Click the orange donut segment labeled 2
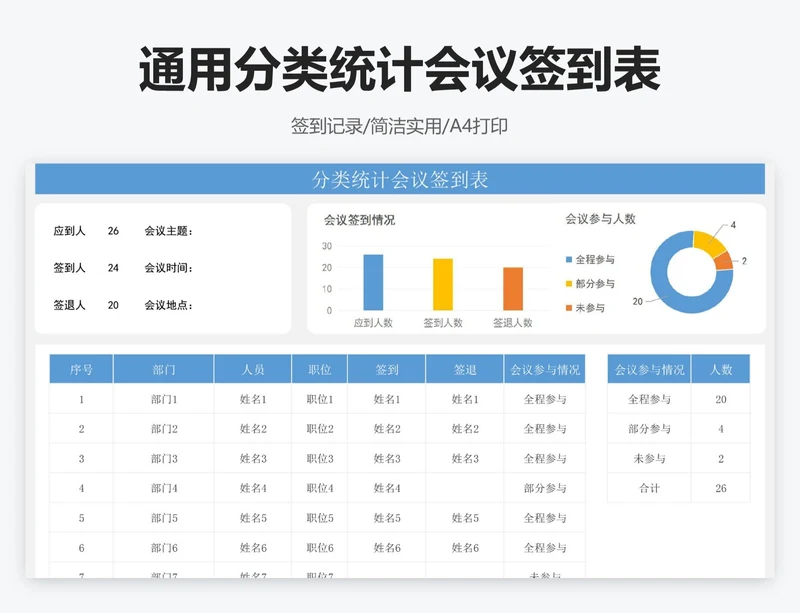The height and width of the screenshot is (613, 800). (725, 261)
